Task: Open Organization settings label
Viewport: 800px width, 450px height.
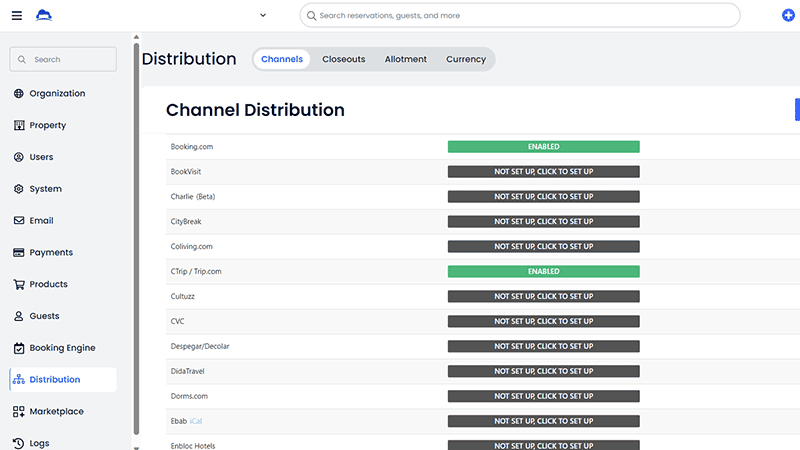Action: pyautogui.click(x=57, y=93)
